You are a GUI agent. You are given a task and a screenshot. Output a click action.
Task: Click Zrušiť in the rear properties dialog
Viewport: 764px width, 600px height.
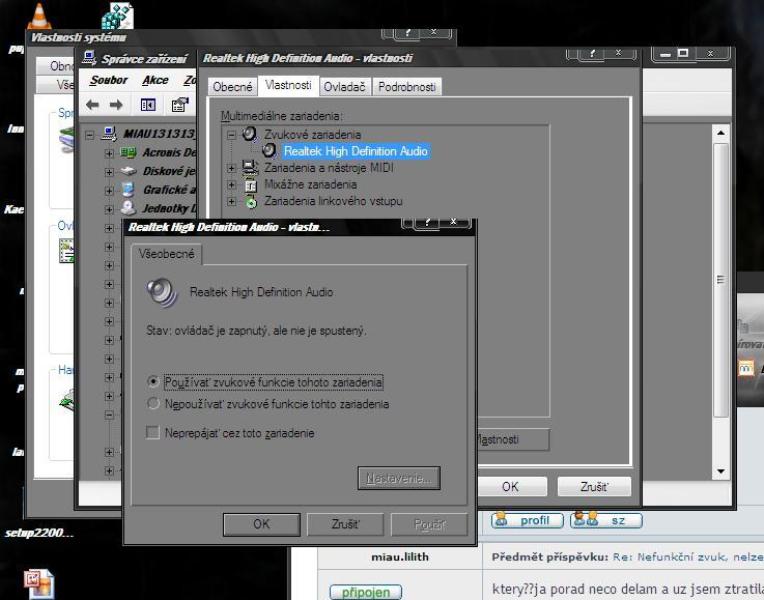coord(594,486)
